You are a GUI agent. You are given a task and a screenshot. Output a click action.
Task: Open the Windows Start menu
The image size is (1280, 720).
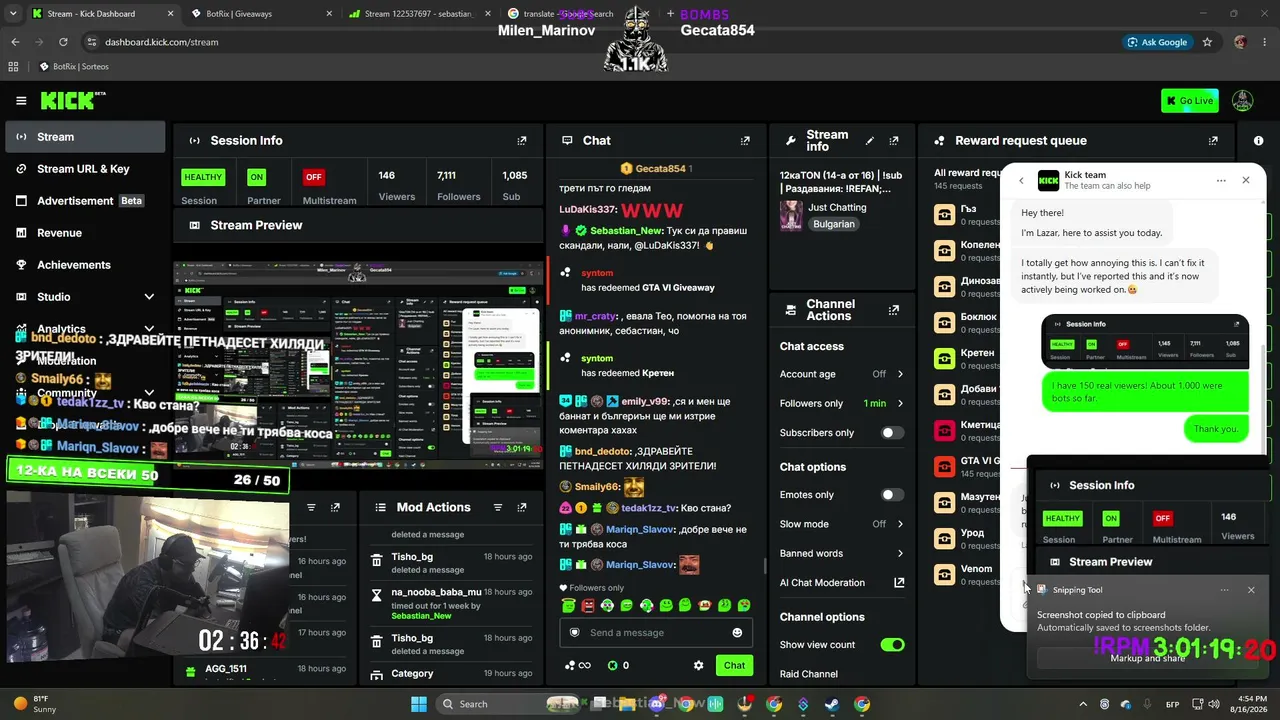(x=418, y=704)
